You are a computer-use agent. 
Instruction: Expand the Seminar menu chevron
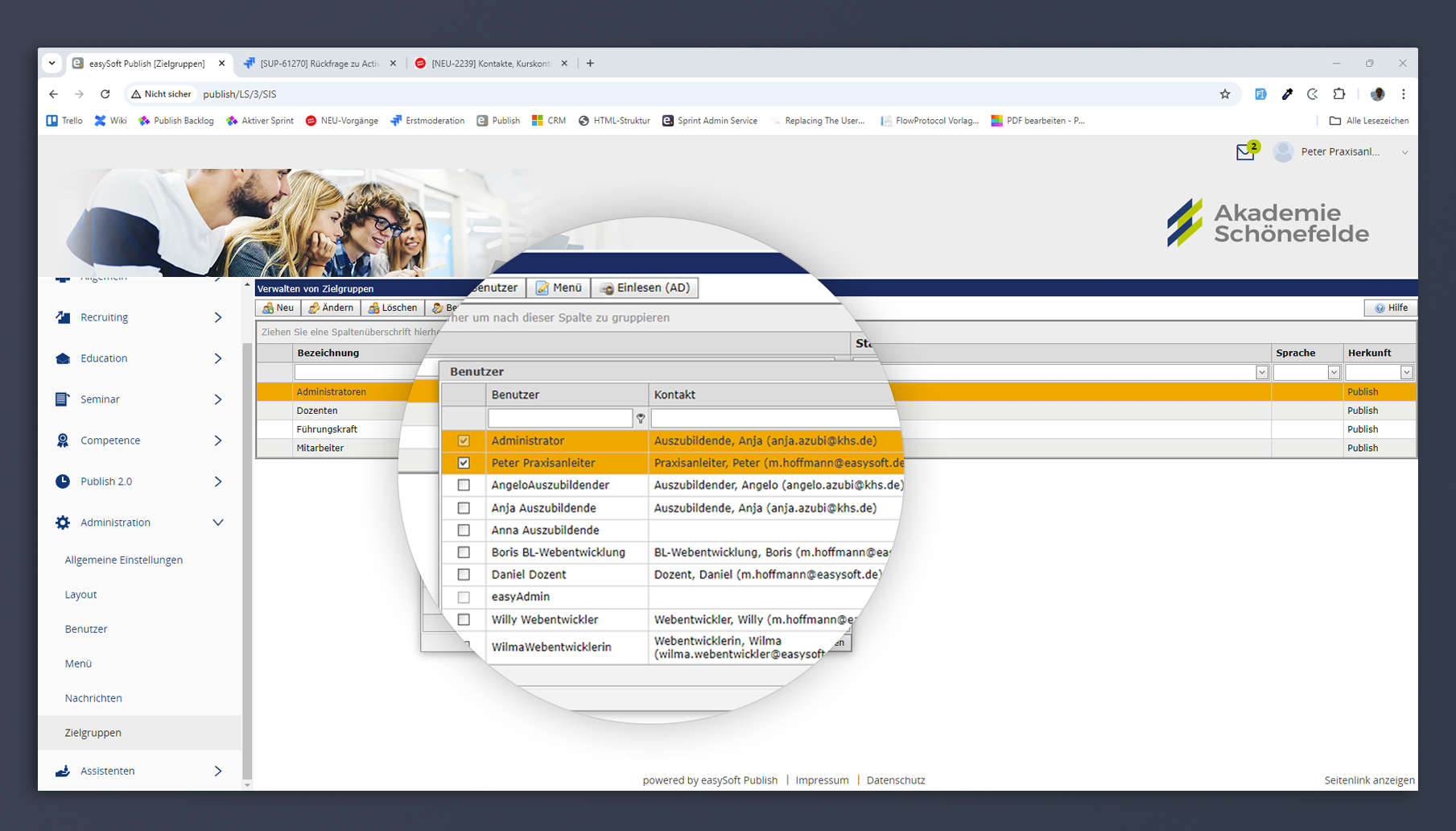click(218, 399)
